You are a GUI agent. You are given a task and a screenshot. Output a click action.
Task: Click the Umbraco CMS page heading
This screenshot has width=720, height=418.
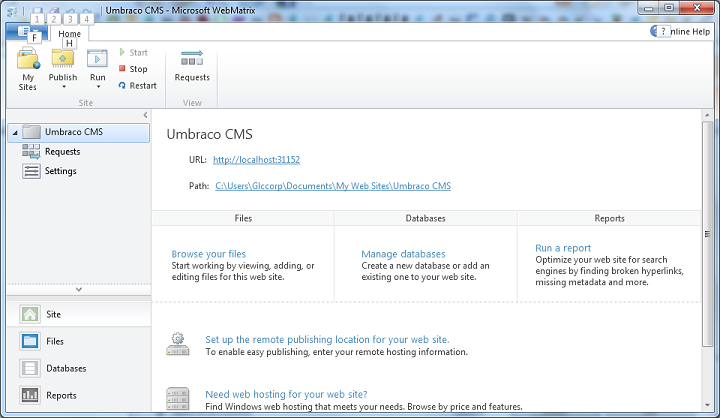pyautogui.click(x=209, y=134)
